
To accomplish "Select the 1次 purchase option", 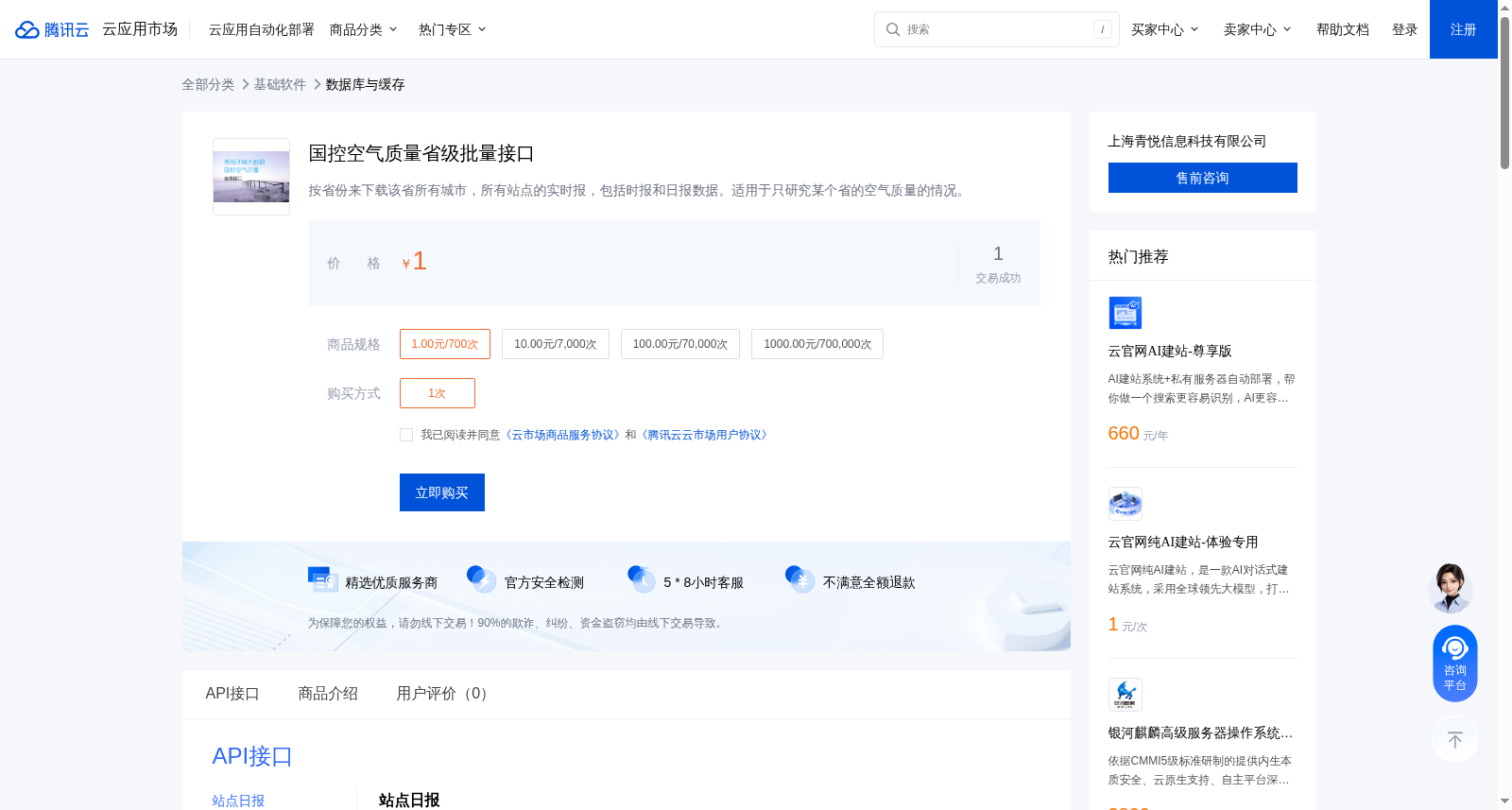I will point(438,393).
